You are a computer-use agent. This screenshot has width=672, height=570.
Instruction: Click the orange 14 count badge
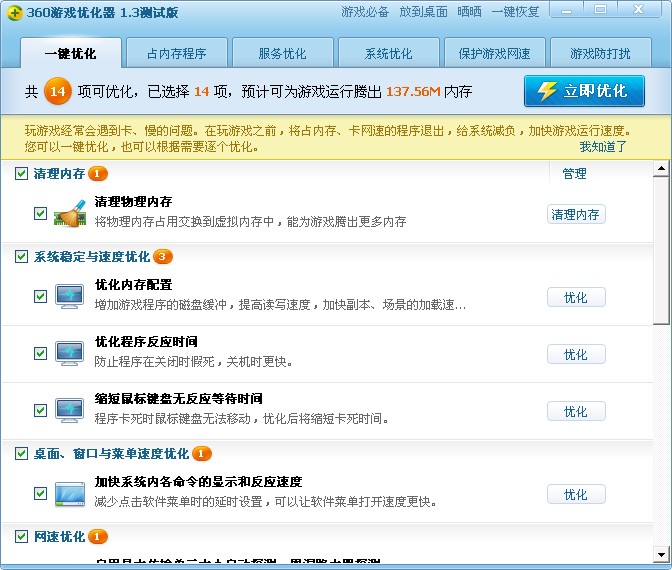pyautogui.click(x=57, y=91)
